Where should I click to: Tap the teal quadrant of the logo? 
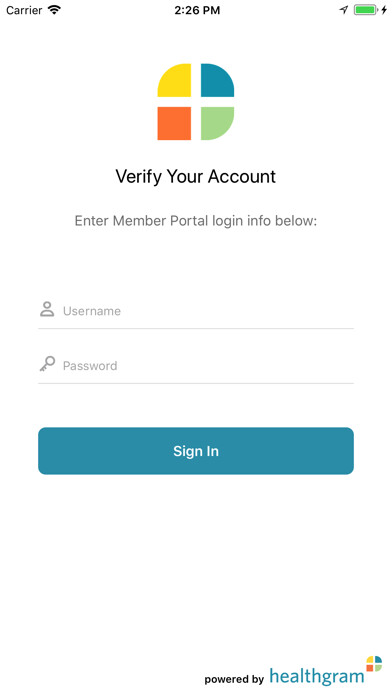tap(218, 80)
